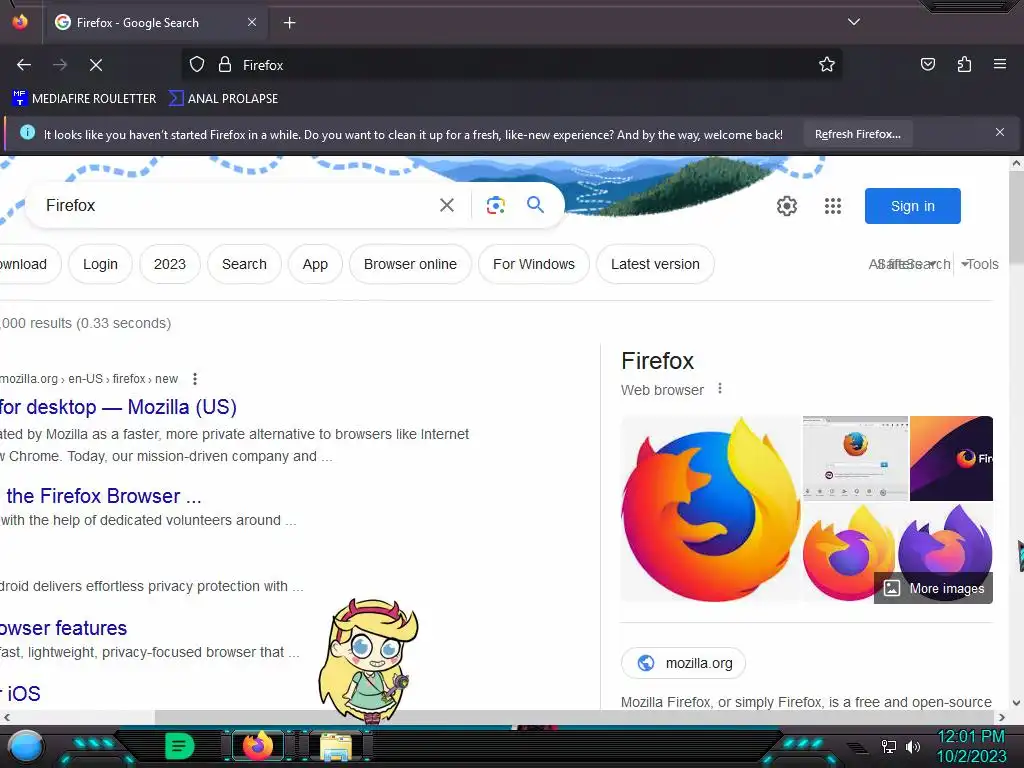Open the Firefox hamburger application menu
The width and height of the screenshot is (1024, 768).
pyautogui.click(x=1000, y=65)
